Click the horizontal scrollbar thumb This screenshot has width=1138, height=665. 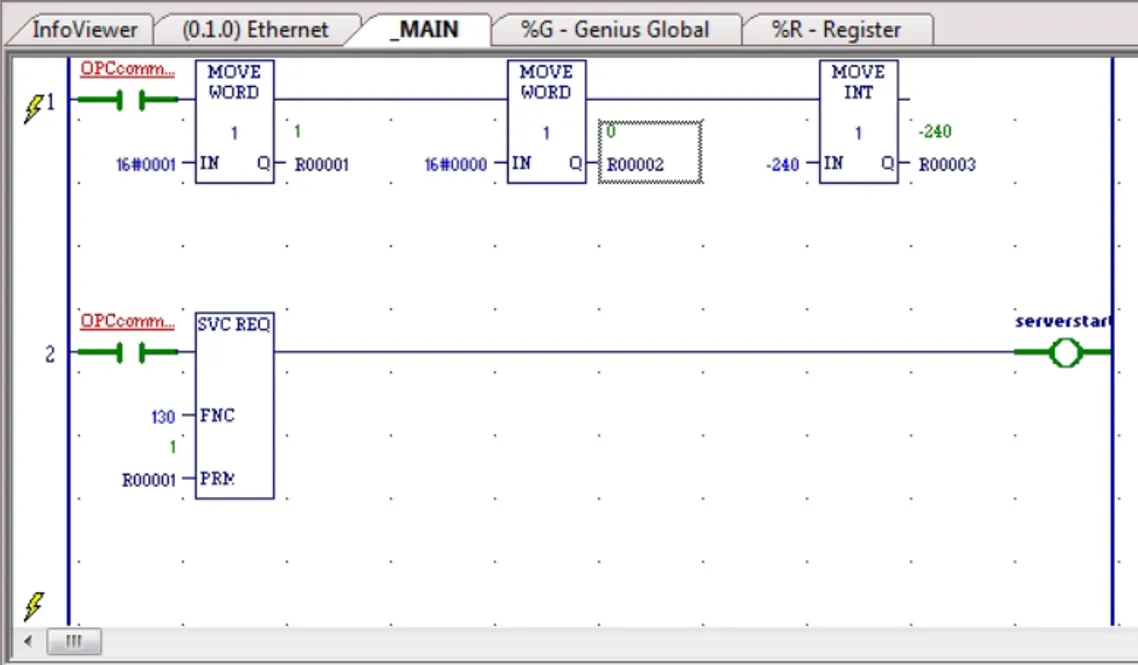coord(74,641)
